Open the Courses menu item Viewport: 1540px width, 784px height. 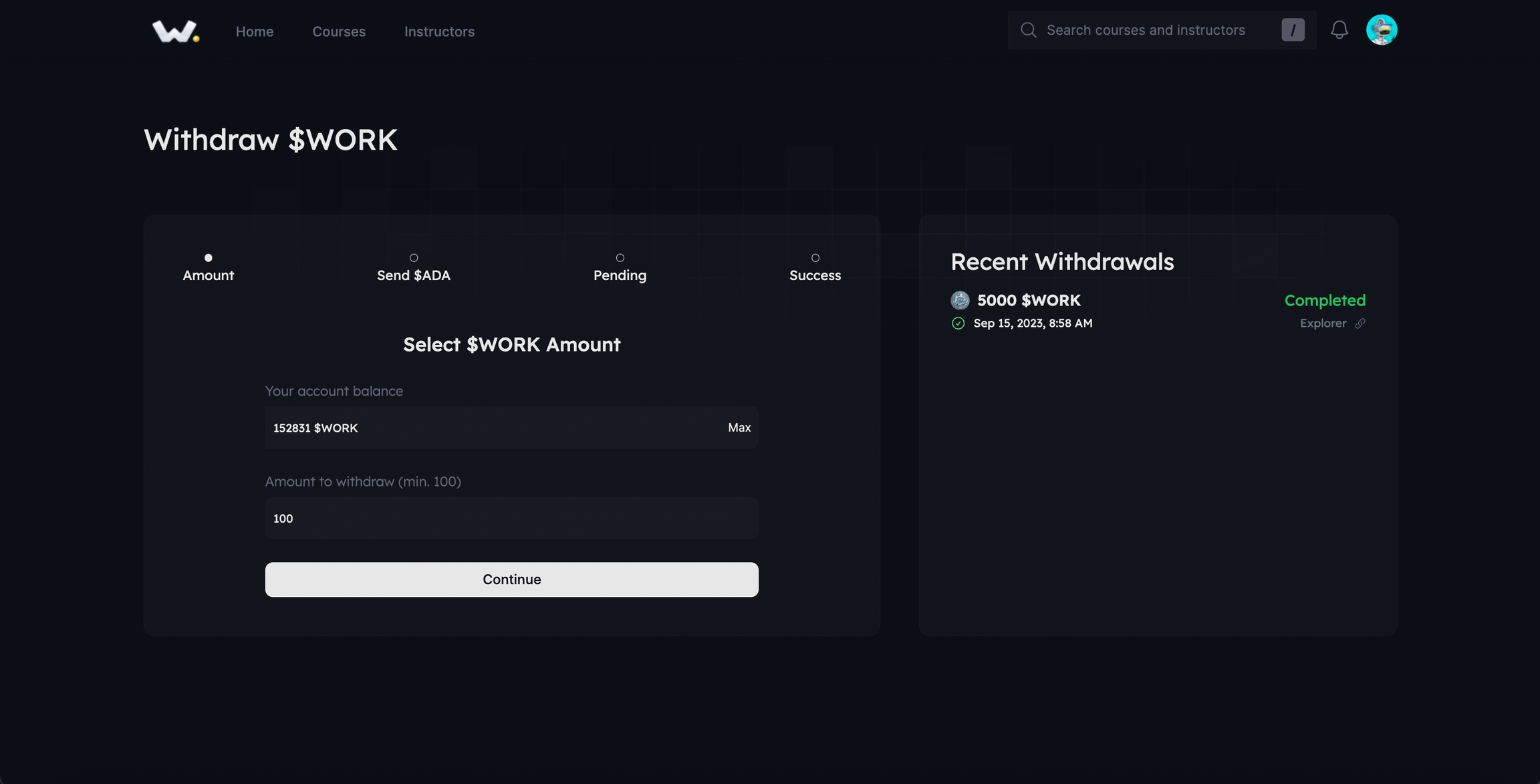(339, 31)
